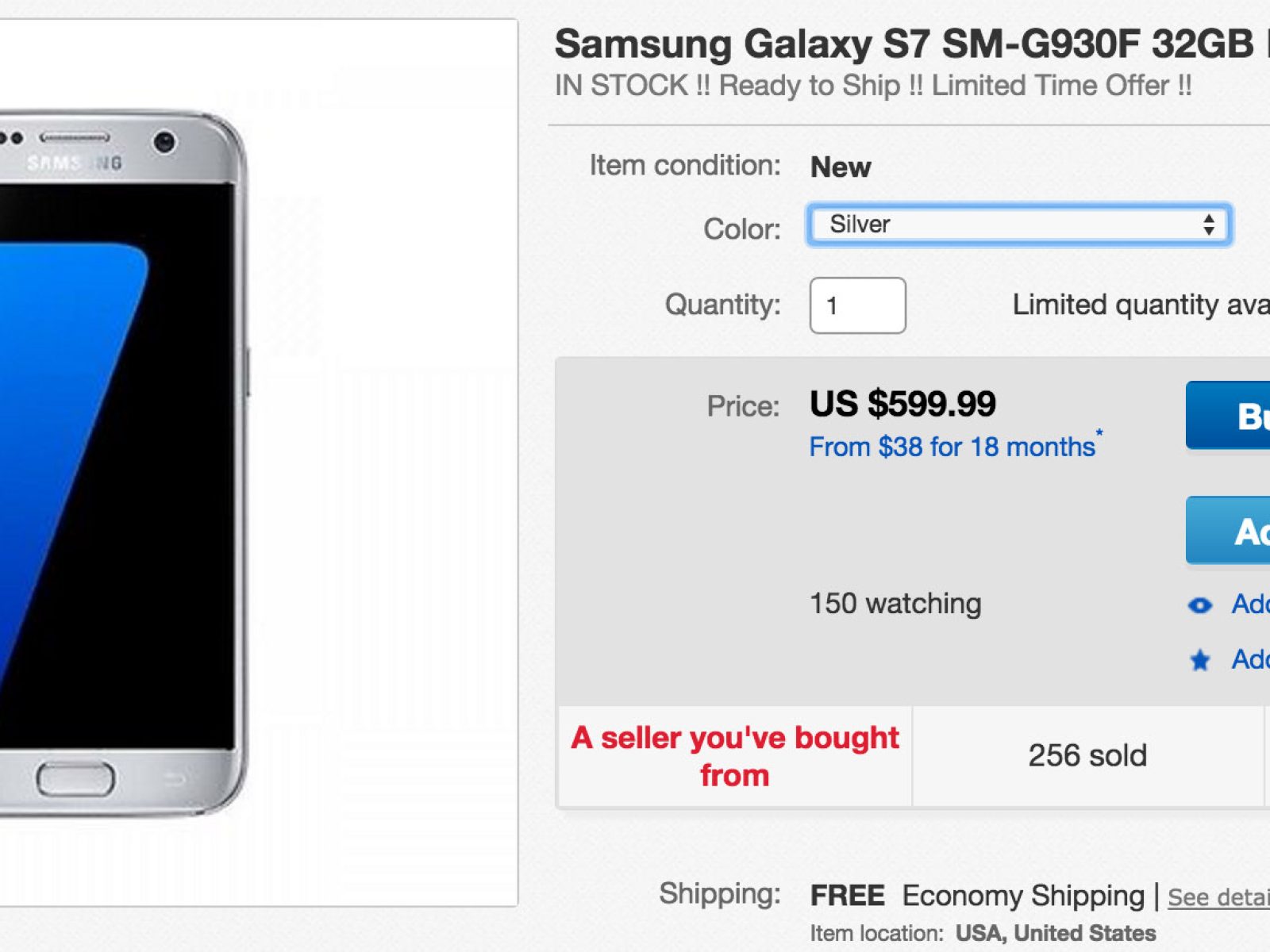Click the blue star icon
Image resolution: width=1270 pixels, height=952 pixels.
tap(1200, 660)
